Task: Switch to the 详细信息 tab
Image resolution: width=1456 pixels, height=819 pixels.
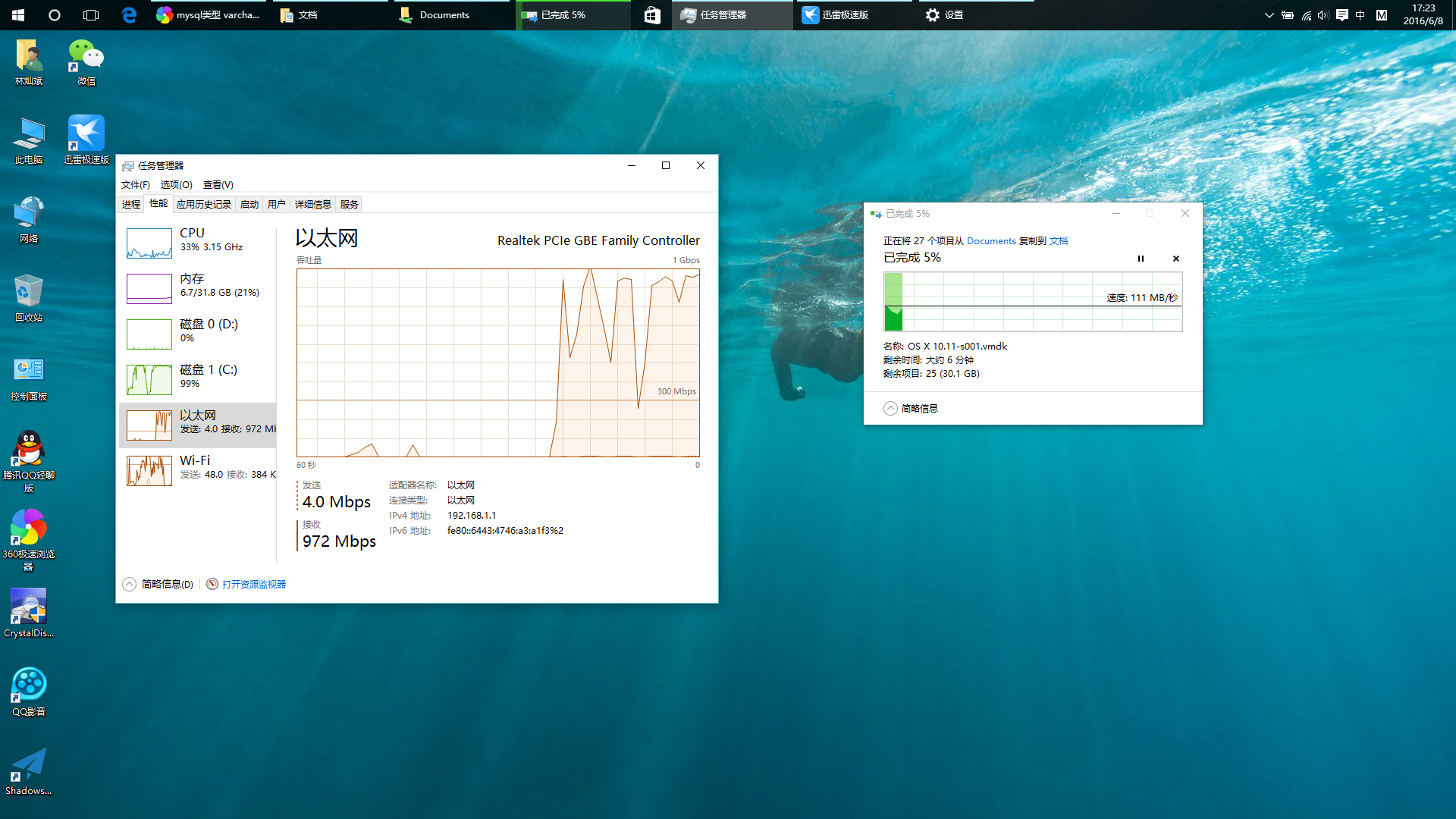Action: click(313, 204)
